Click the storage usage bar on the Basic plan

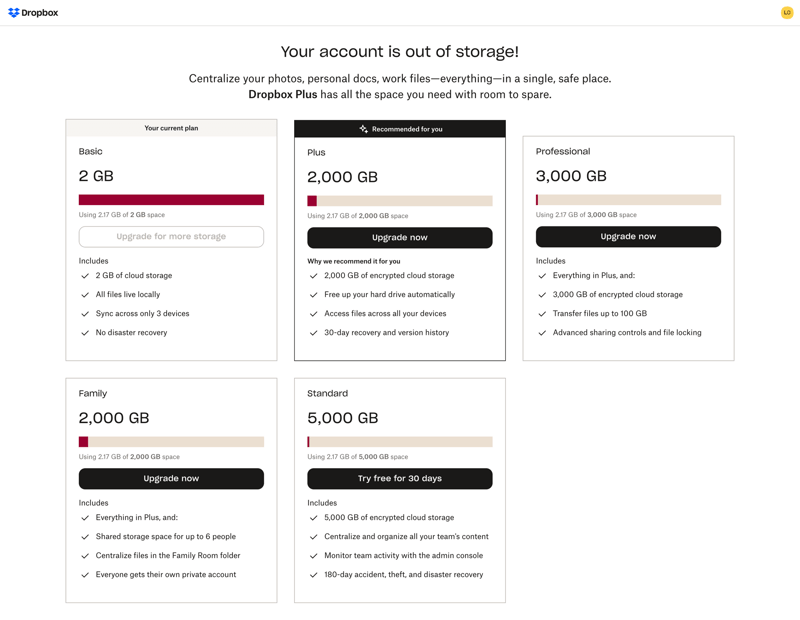pyautogui.click(x=171, y=199)
